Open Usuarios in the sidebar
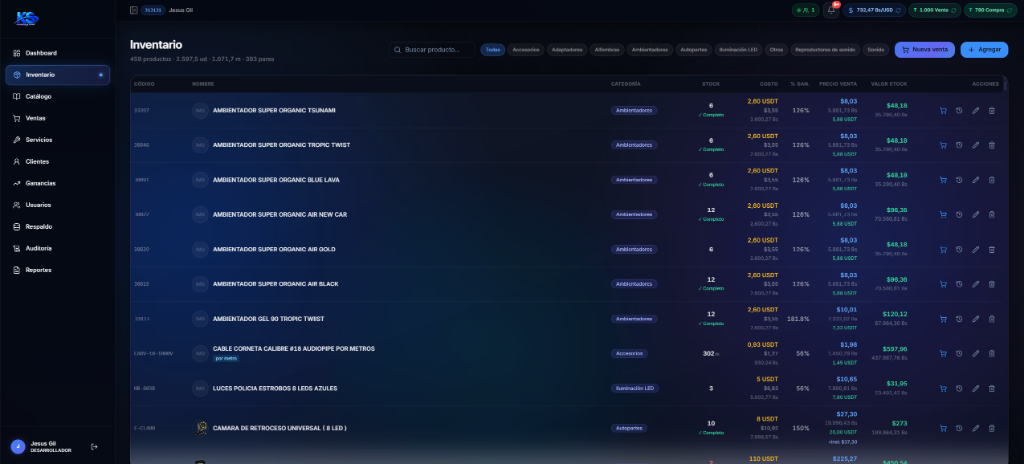 [x=57, y=205]
